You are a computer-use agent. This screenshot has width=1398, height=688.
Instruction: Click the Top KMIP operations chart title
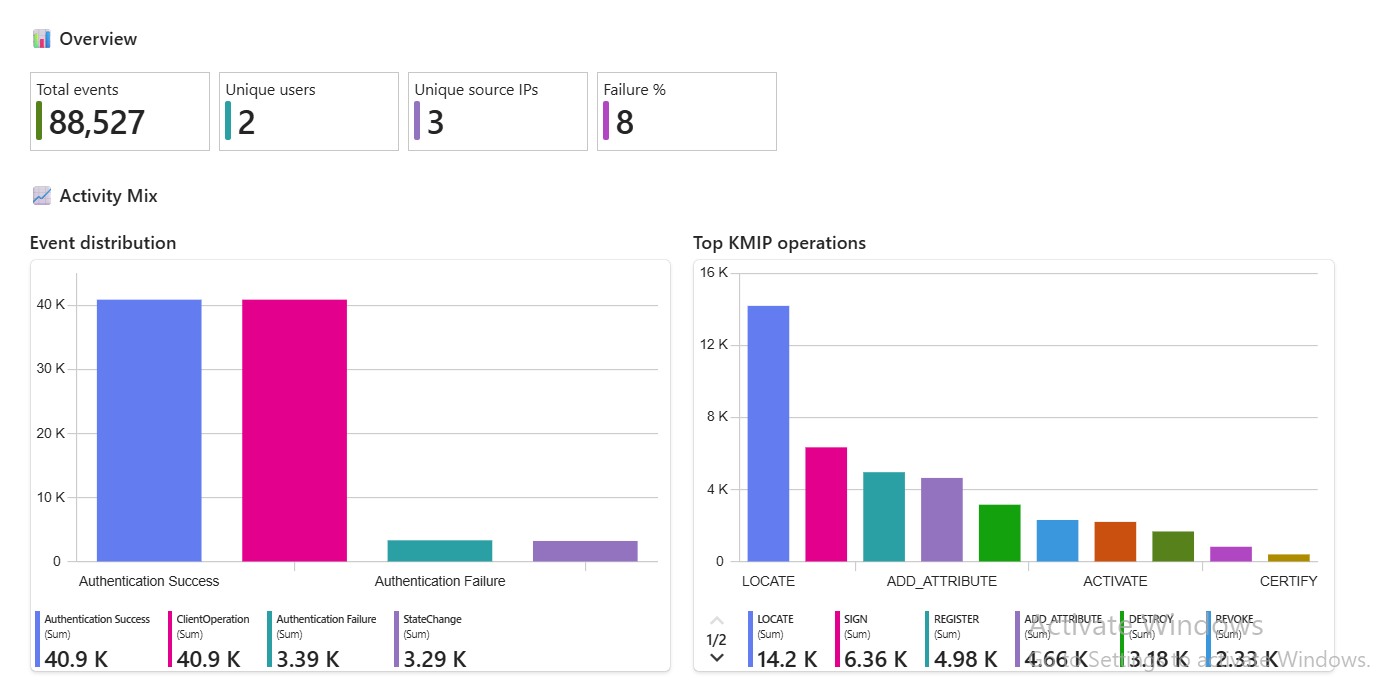click(x=780, y=243)
